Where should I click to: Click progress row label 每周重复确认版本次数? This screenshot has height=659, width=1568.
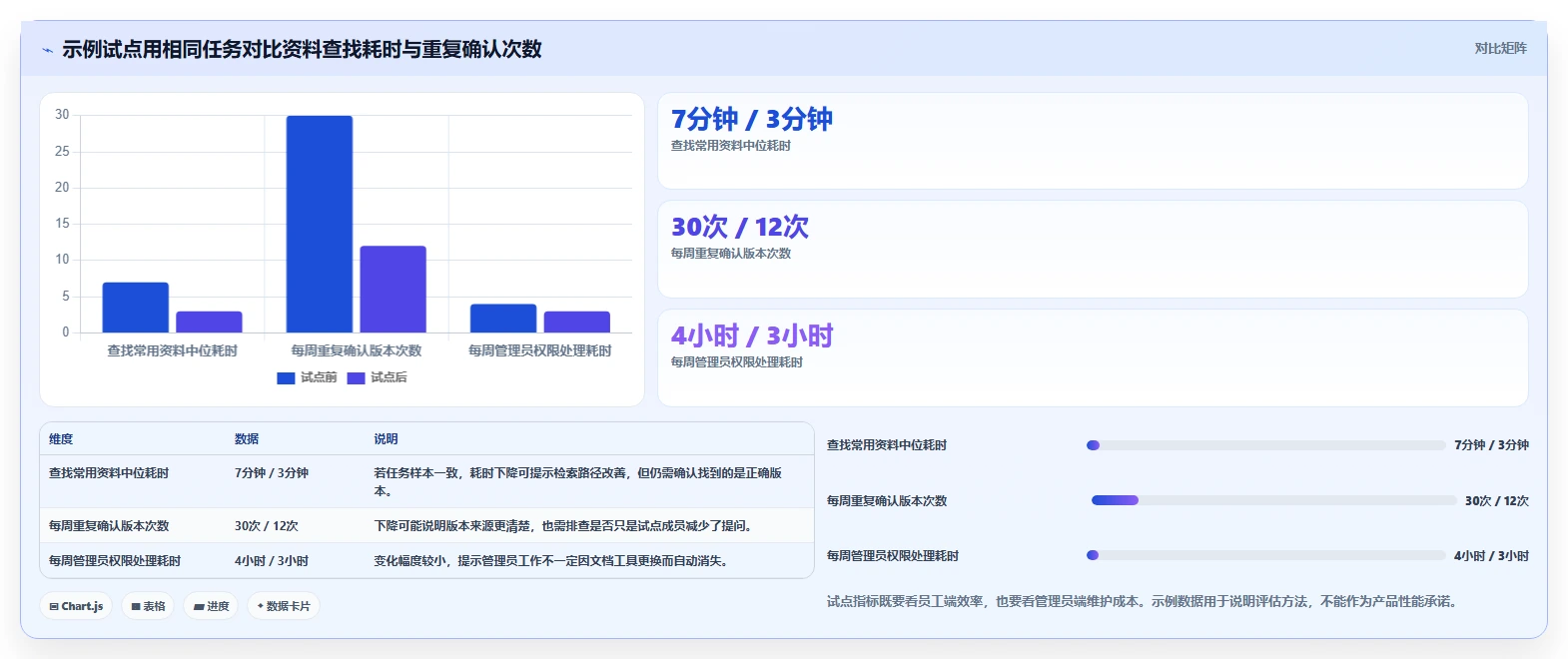tap(887, 501)
